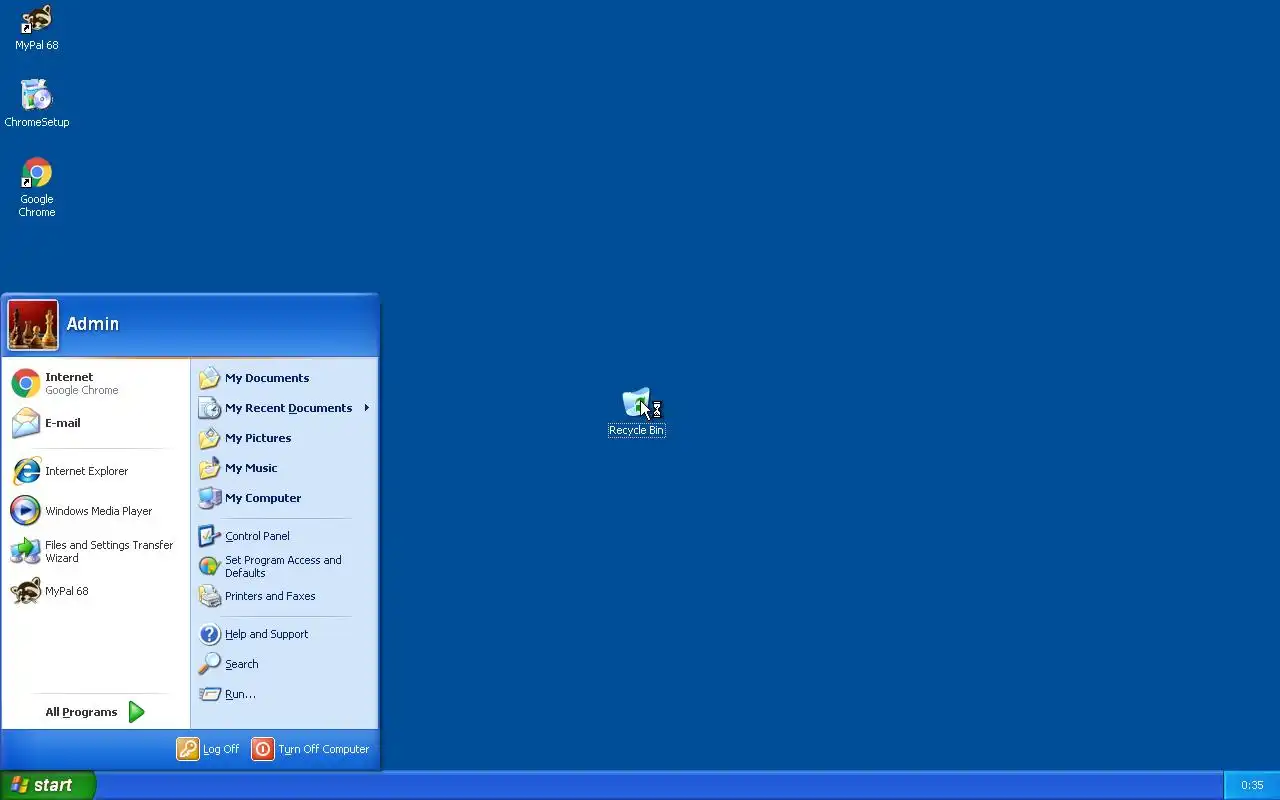
Task: Click the Set Program Access and Defaults icon
Action: pos(209,566)
